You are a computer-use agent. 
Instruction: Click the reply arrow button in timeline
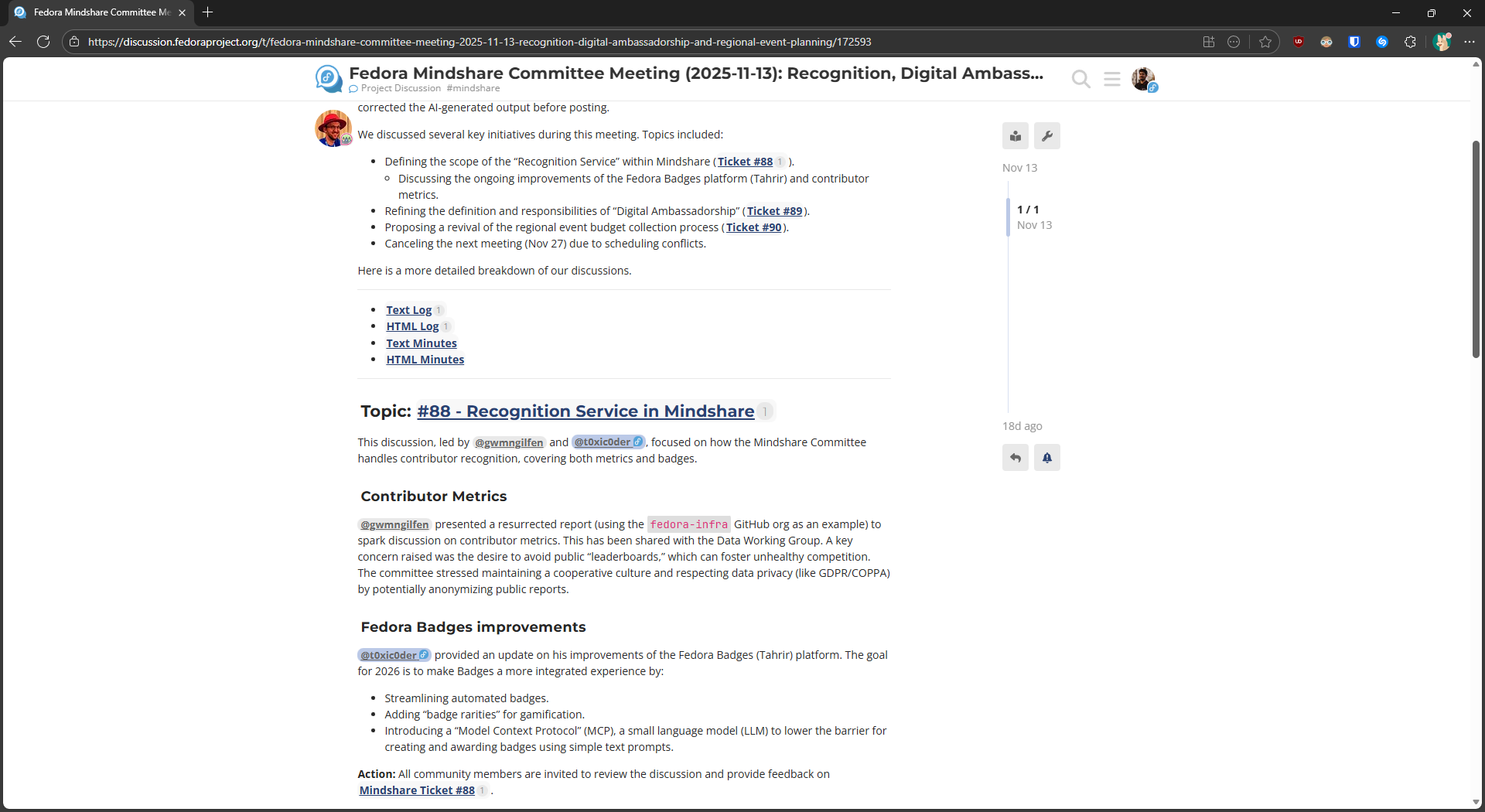1016,458
